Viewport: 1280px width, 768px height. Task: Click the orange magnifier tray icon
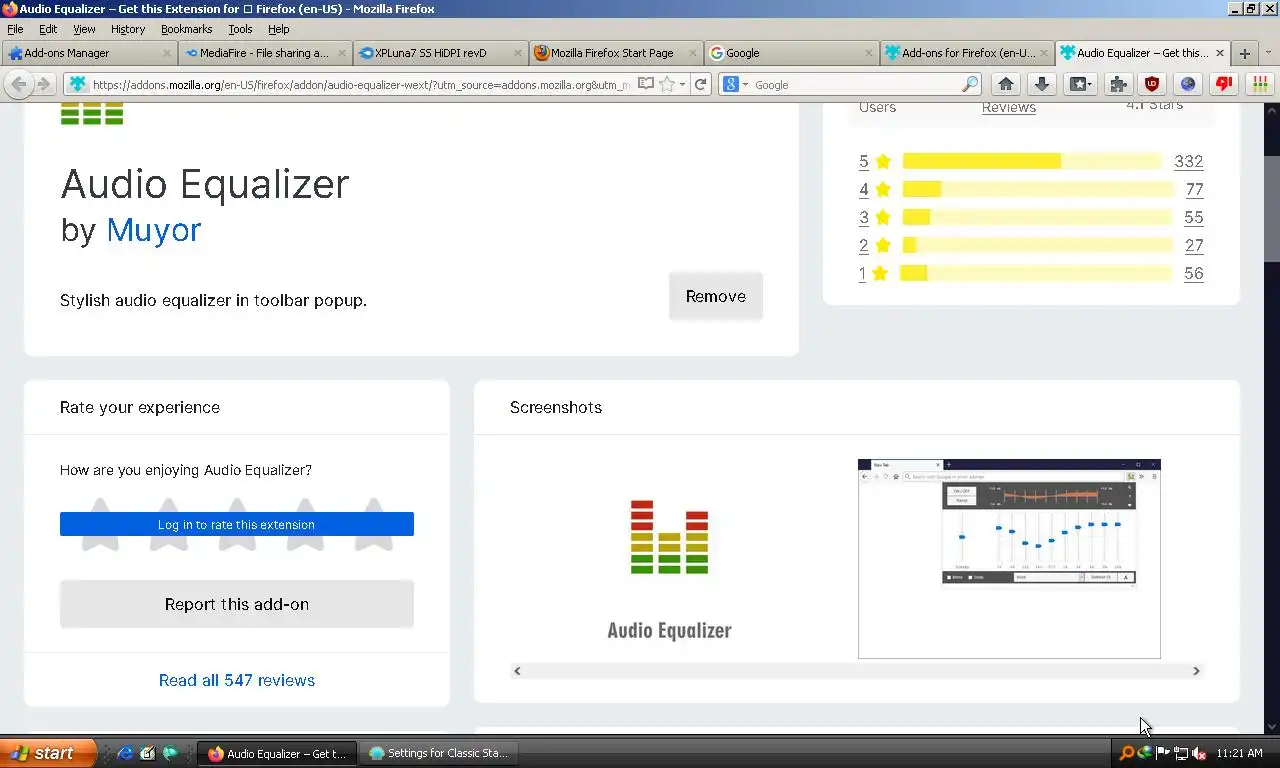tap(1127, 753)
